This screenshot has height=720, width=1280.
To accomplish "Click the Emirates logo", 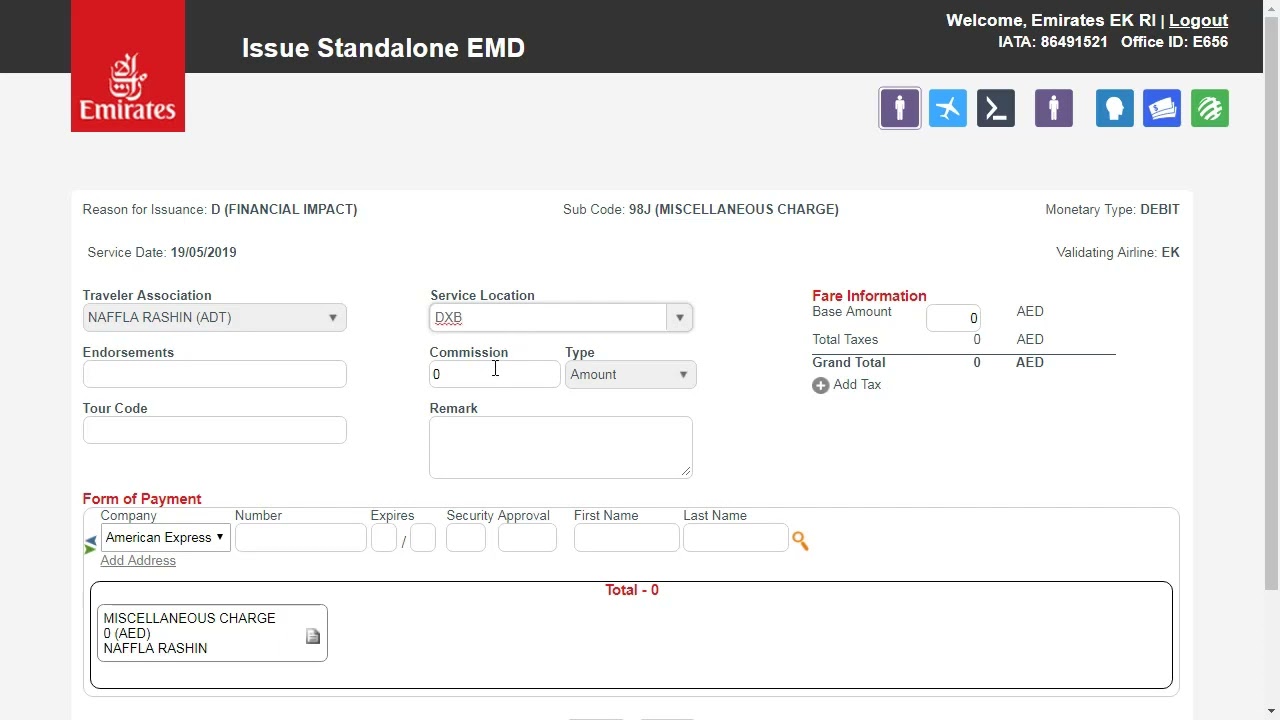I will (x=128, y=66).
